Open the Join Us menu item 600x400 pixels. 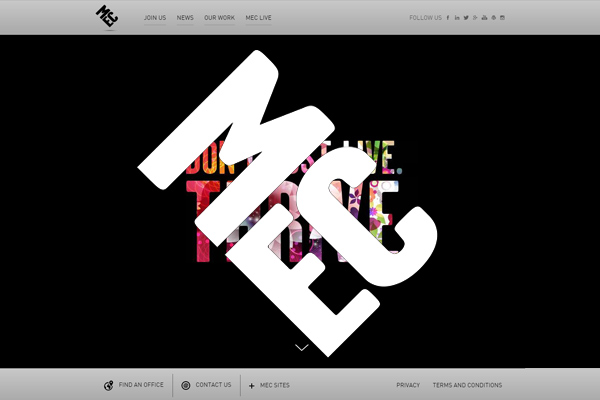point(155,18)
